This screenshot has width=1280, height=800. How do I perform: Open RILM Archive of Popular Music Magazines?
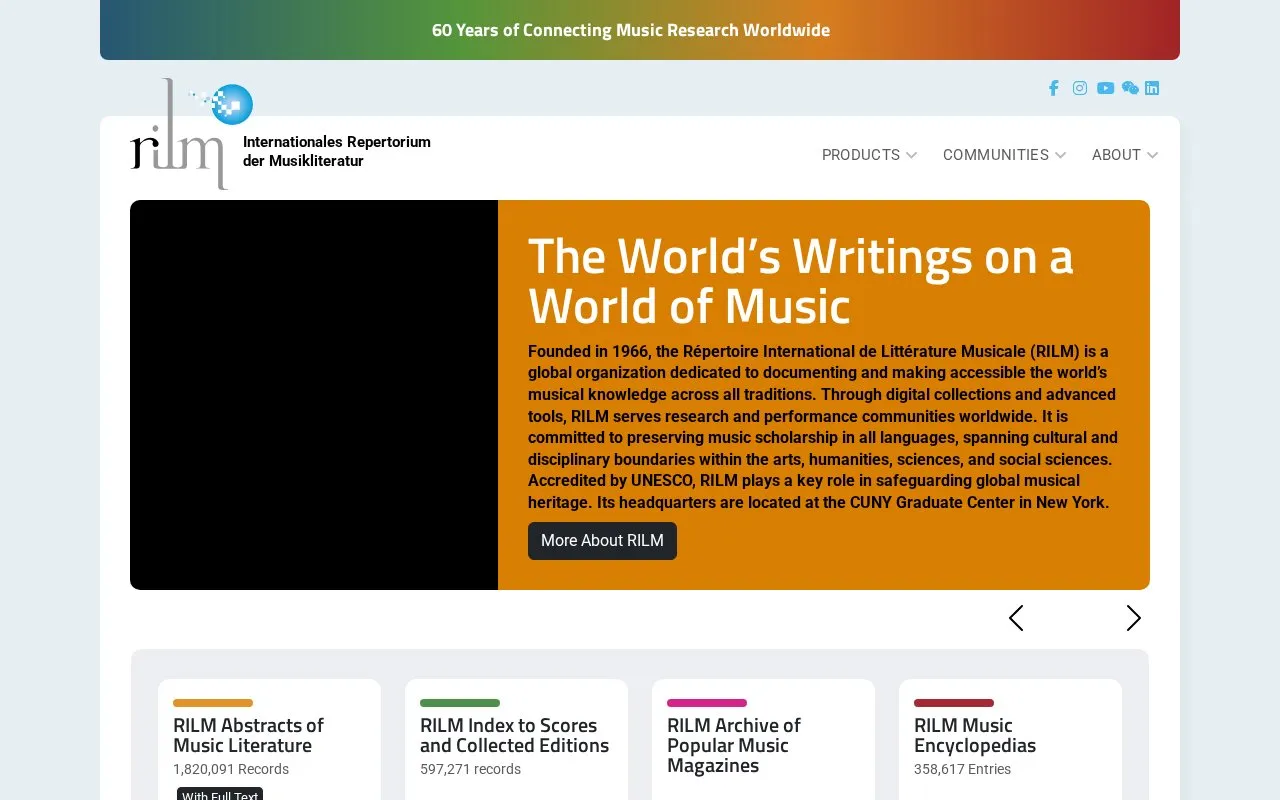(x=734, y=745)
